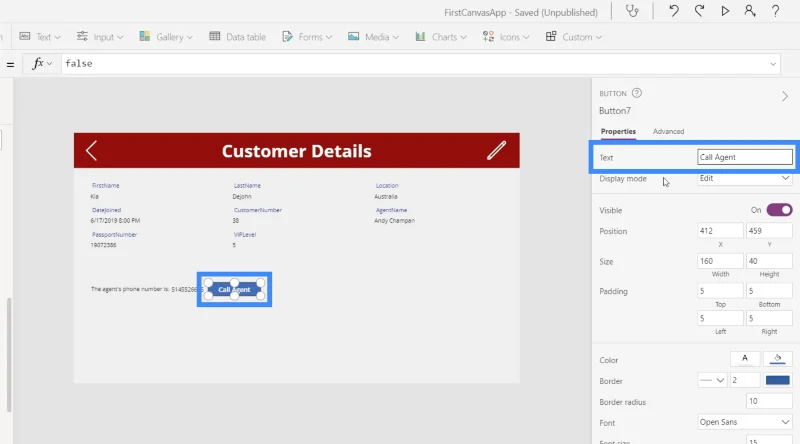
Task: Open the Border style dropdown
Action: (712, 380)
